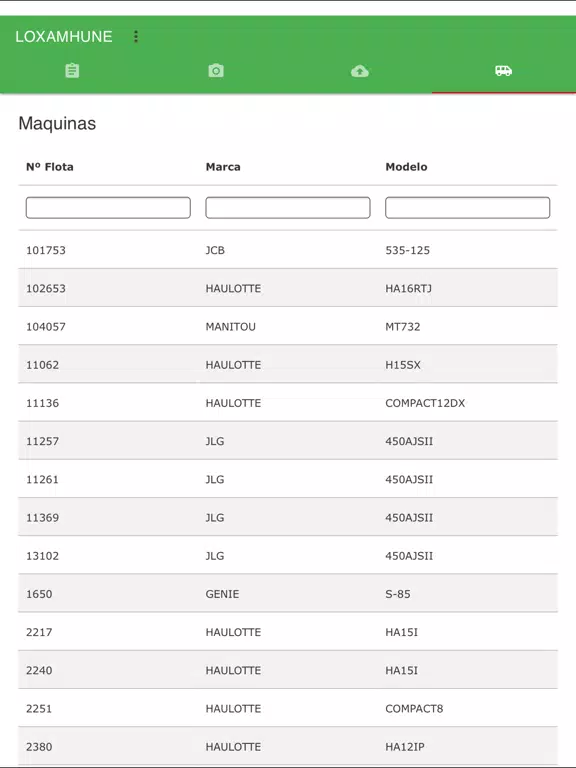576x768 pixels.
Task: Focus the Modelo filter field
Action: point(468,208)
